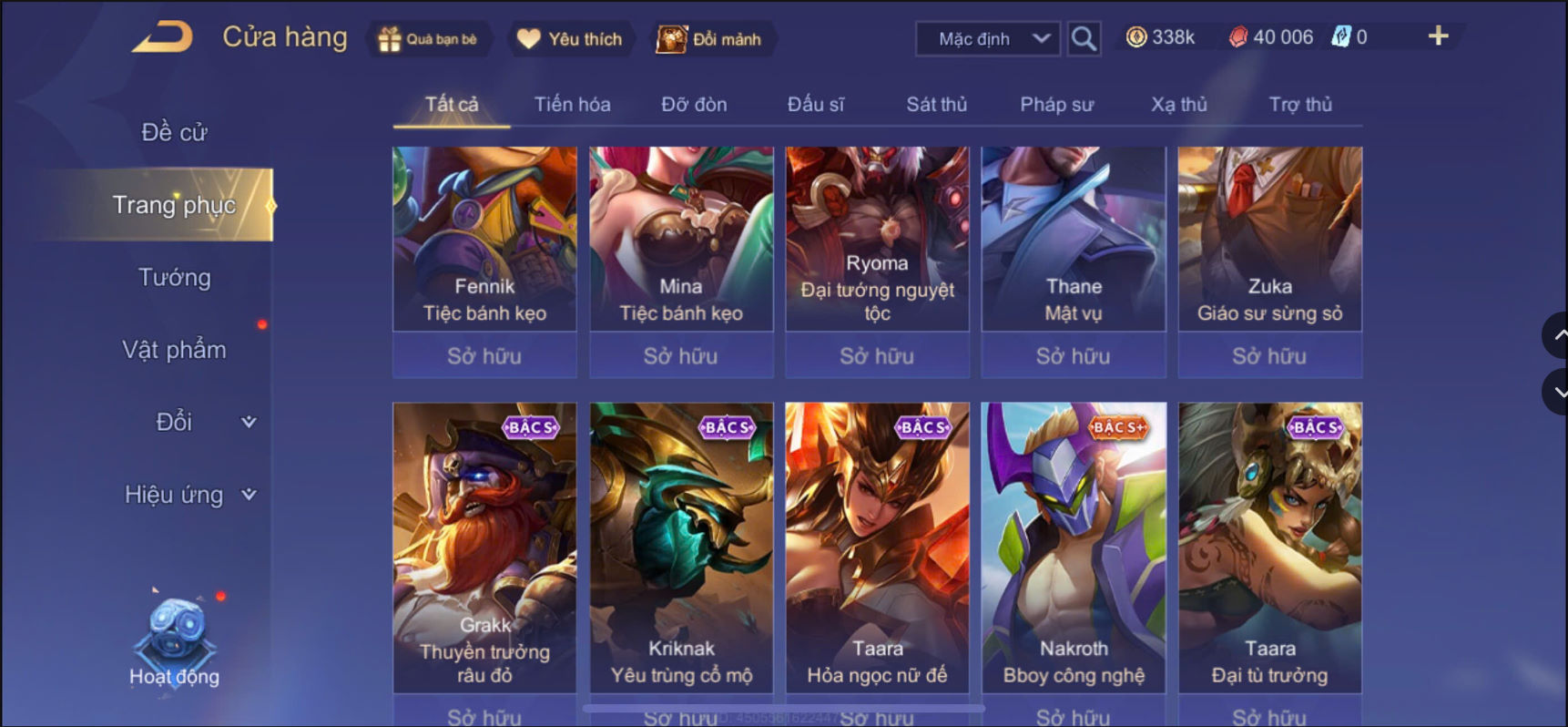Tap the plus icon to add currency
Viewport: 1568px width, 727px height.
[1438, 36]
